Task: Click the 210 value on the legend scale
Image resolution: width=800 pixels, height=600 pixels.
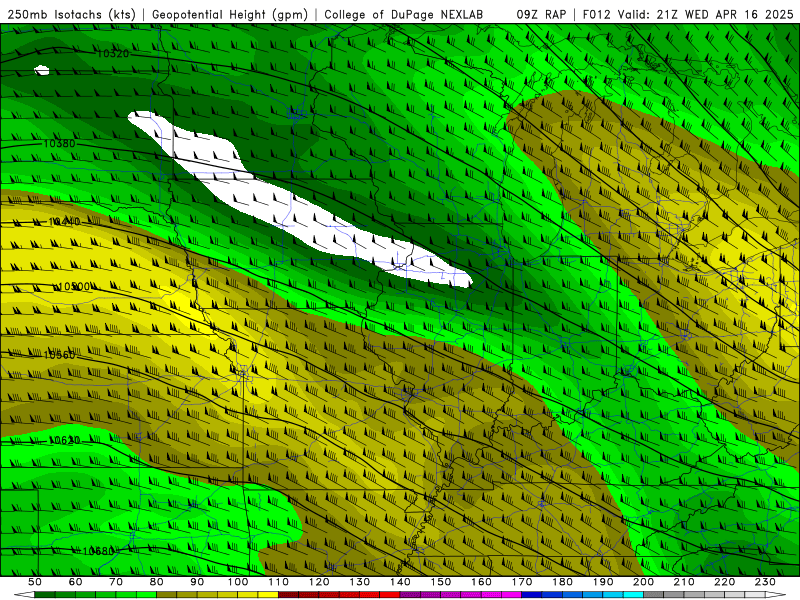Action: click(684, 582)
